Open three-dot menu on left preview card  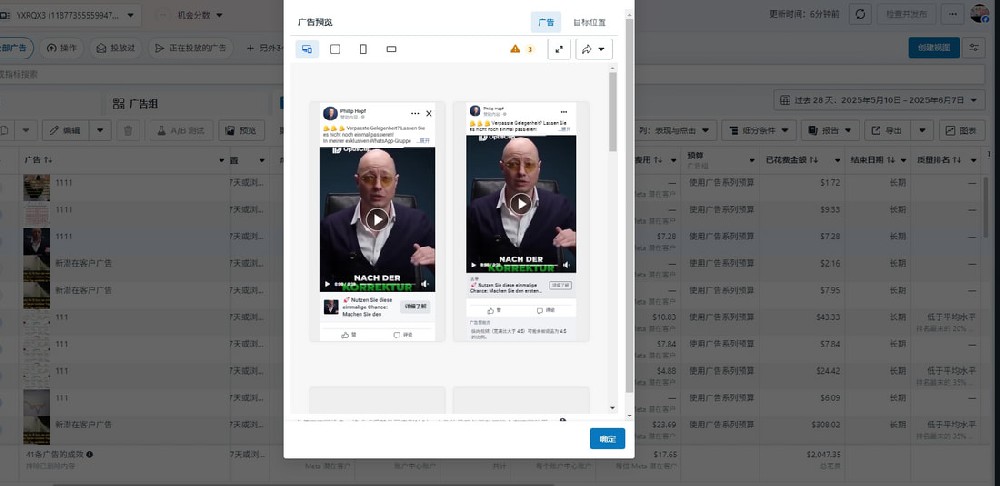click(x=415, y=114)
